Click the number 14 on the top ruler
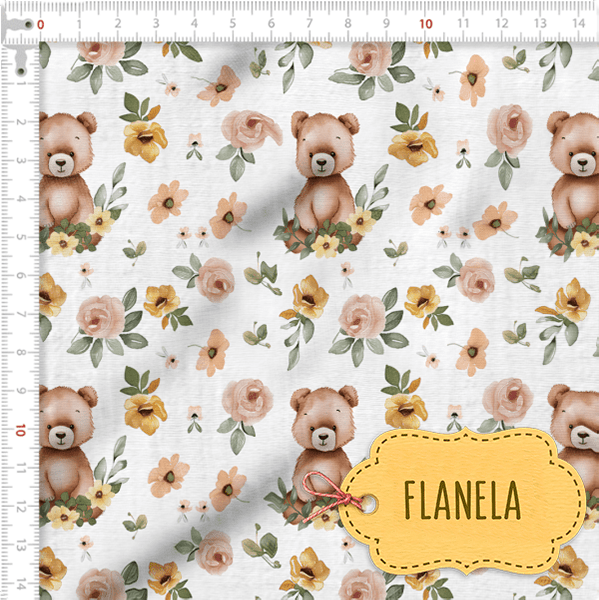 click(x=579, y=23)
